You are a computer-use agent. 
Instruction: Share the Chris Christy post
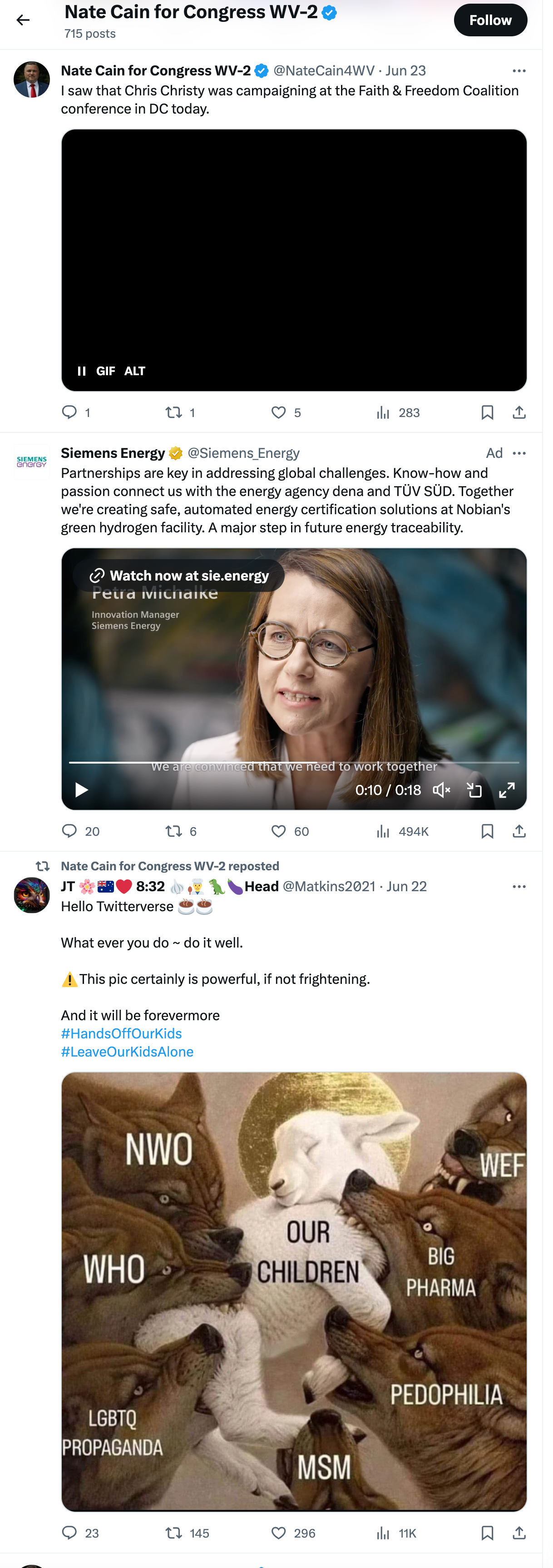[518, 413]
